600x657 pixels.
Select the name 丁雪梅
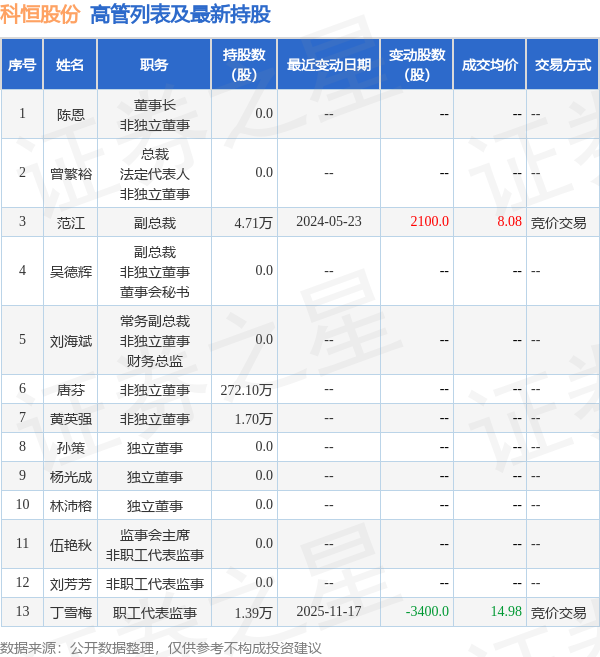click(71, 613)
